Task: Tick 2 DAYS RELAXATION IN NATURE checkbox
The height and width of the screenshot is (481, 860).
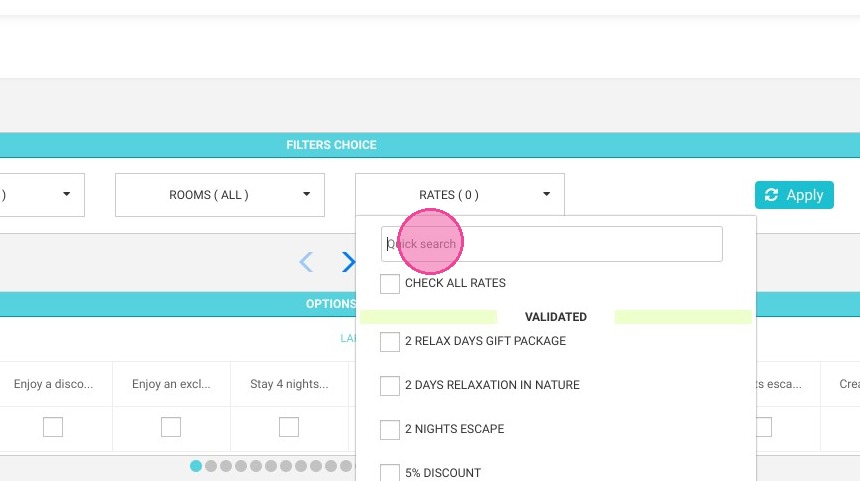Action: (x=389, y=386)
